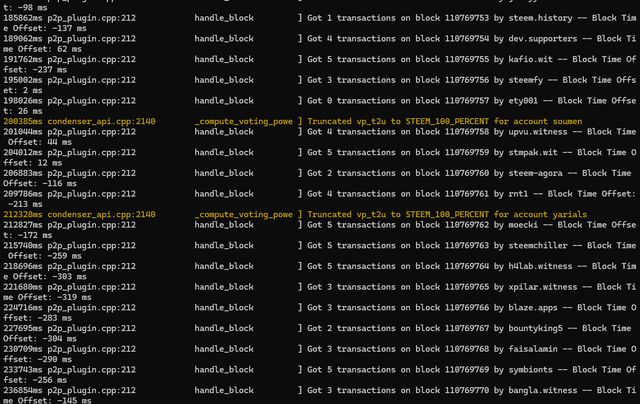The height and width of the screenshot is (404, 640).
Task: Click account name soumen in warning
Action: [567, 122]
